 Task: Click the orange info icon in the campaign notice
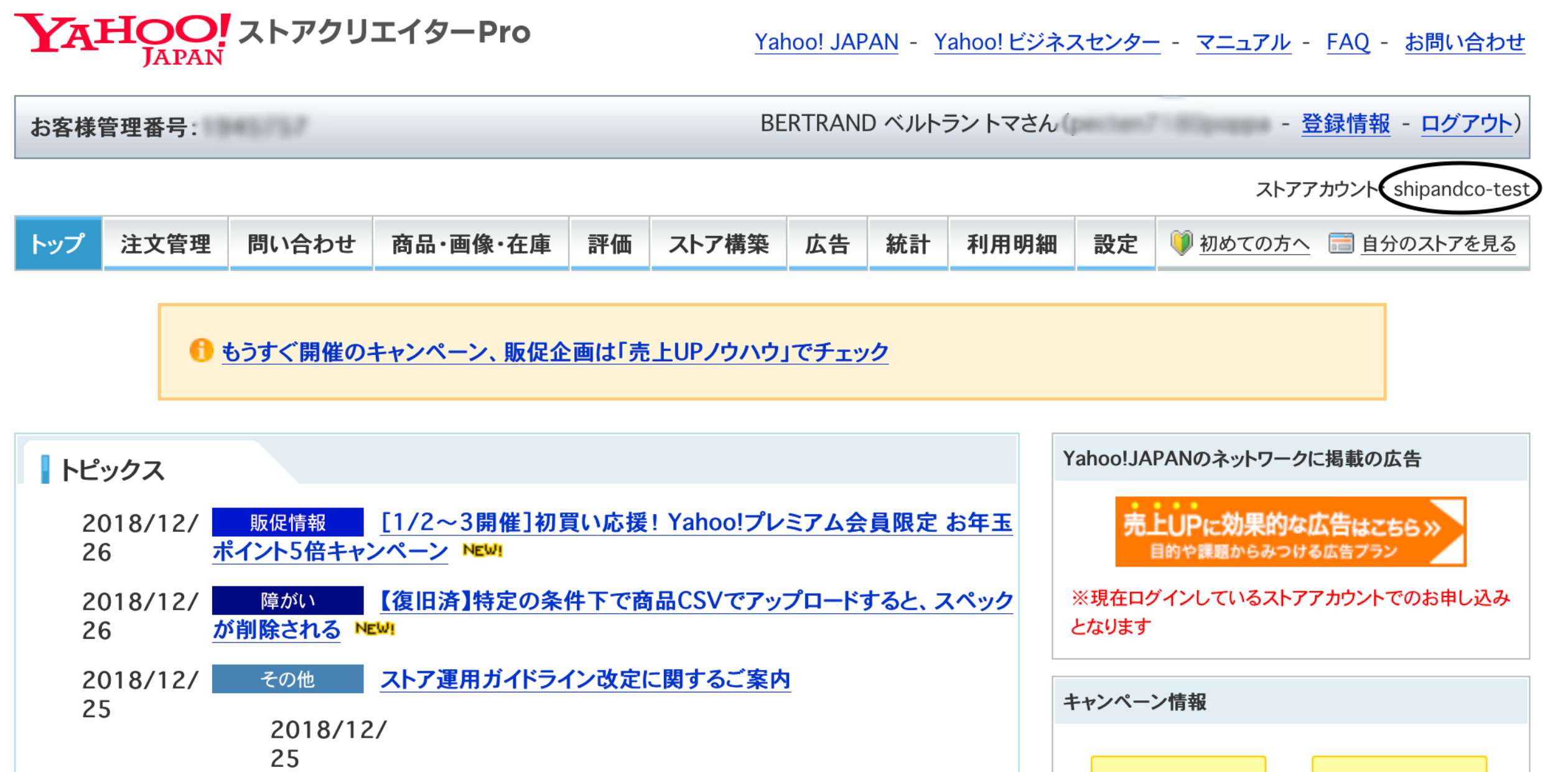point(201,351)
